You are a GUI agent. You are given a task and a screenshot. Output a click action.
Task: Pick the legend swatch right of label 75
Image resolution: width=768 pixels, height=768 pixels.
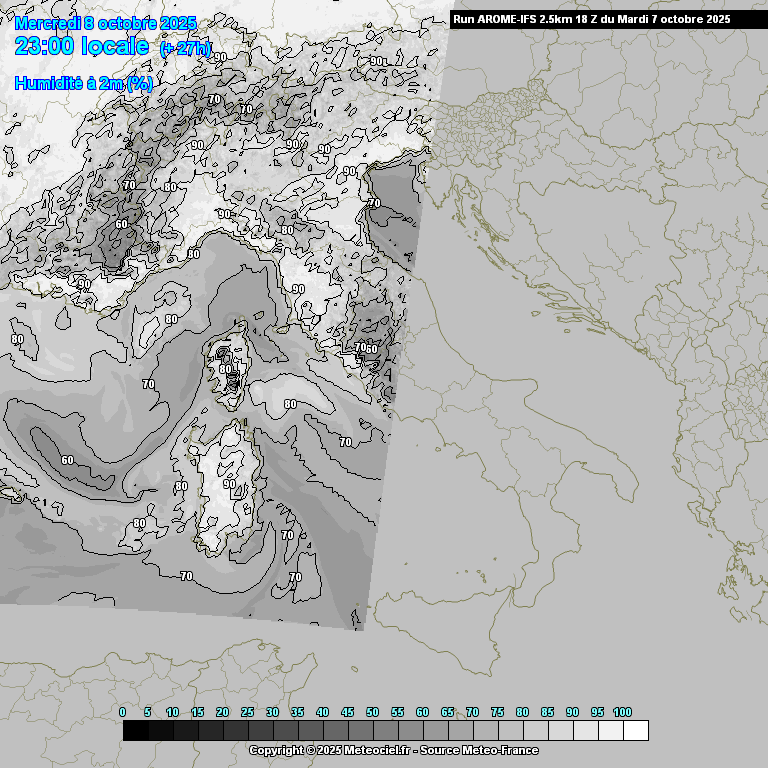point(510,731)
